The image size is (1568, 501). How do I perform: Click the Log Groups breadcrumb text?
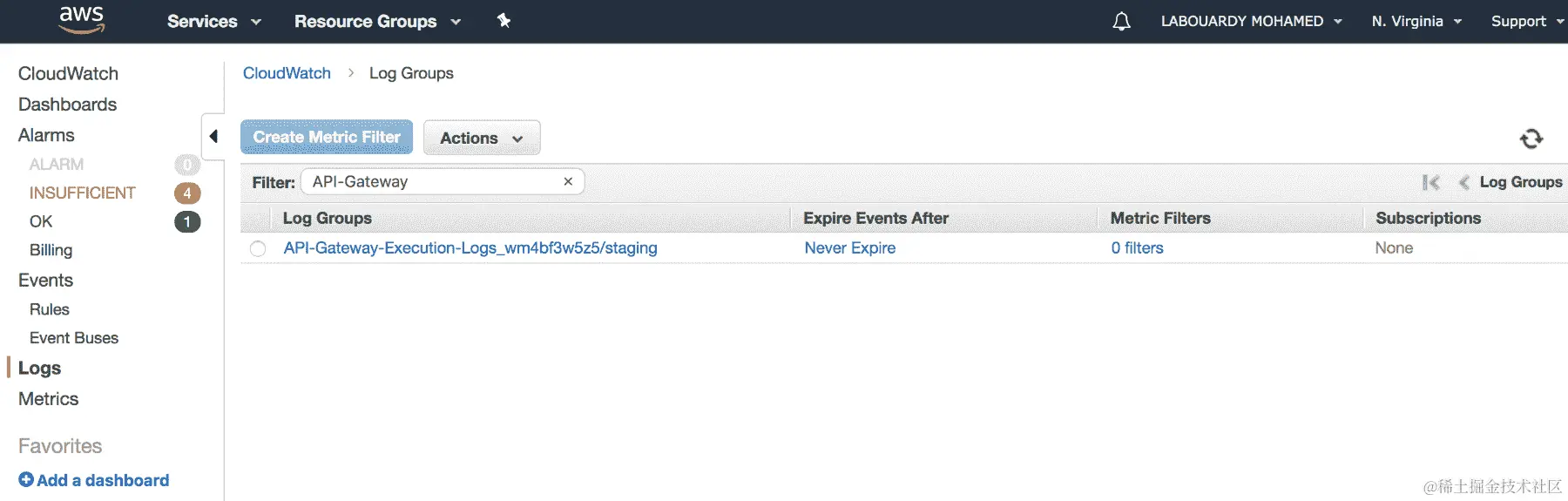tap(411, 73)
